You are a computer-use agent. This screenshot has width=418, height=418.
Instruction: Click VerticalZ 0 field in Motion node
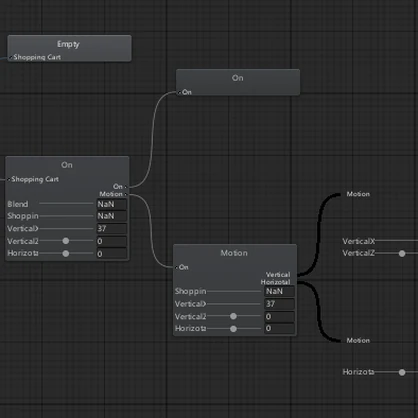coord(279,316)
